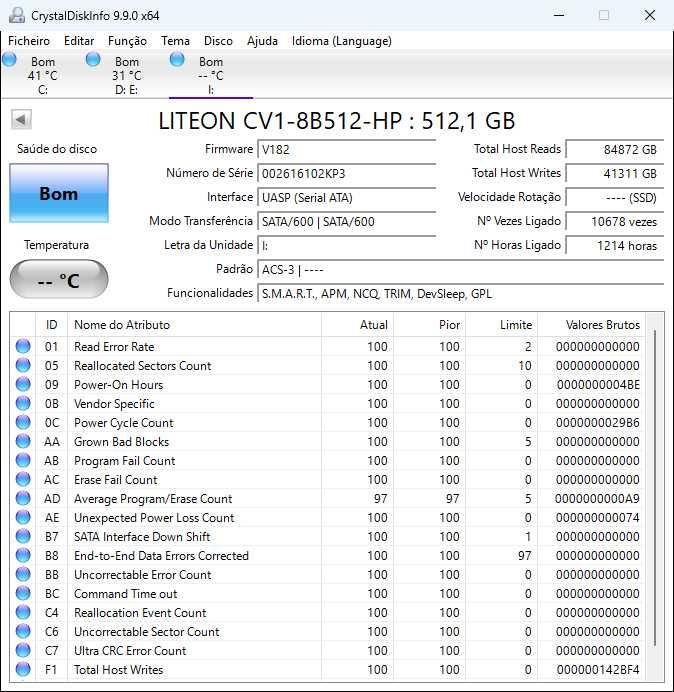
Task: Click the status orb for Erase Fail Count
Action: 23,479
